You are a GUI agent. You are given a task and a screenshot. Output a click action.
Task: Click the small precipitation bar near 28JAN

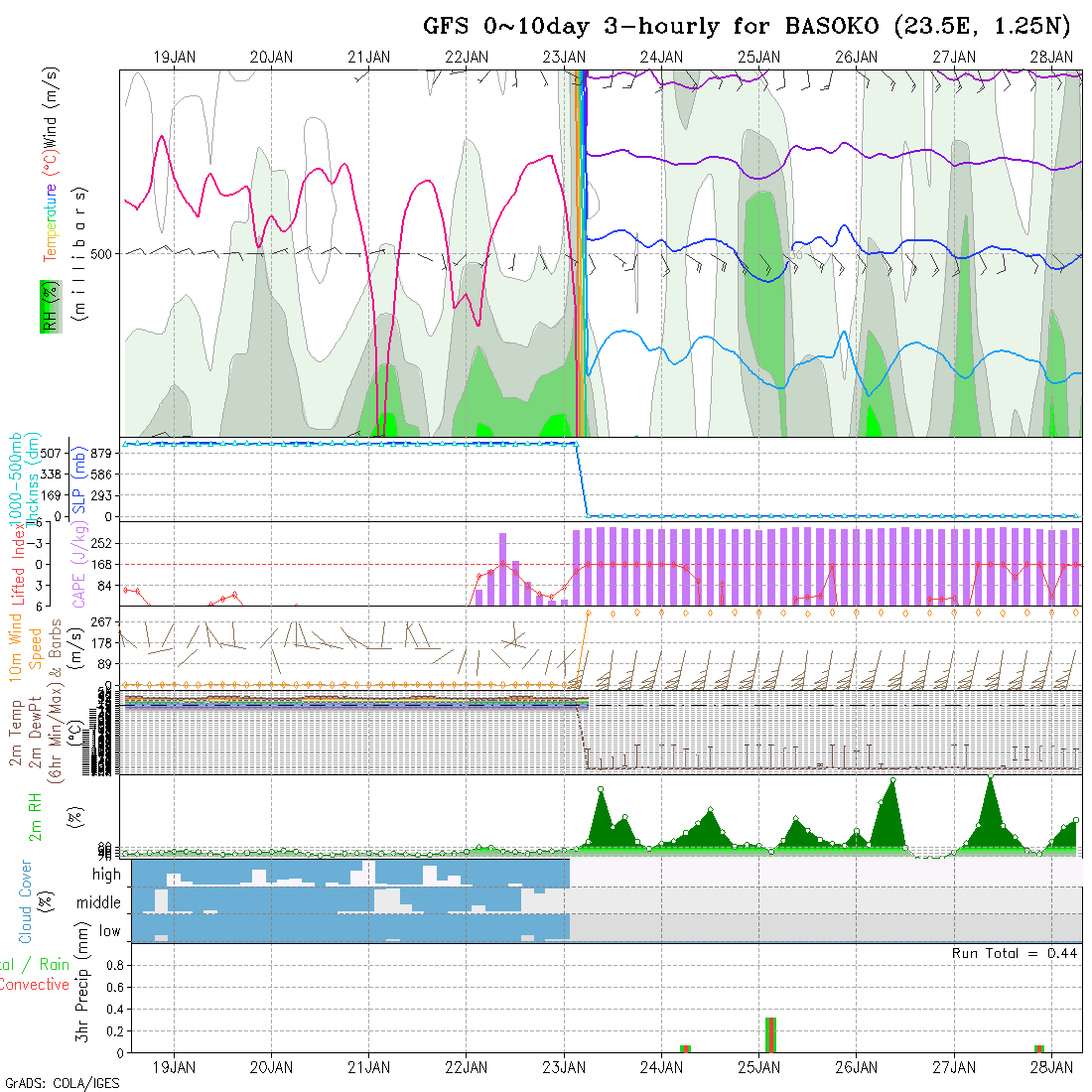point(1039,1048)
